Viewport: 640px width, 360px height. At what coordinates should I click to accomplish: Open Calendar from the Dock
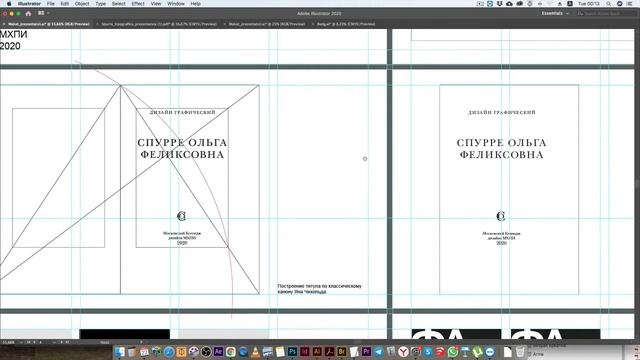[x=144, y=352]
